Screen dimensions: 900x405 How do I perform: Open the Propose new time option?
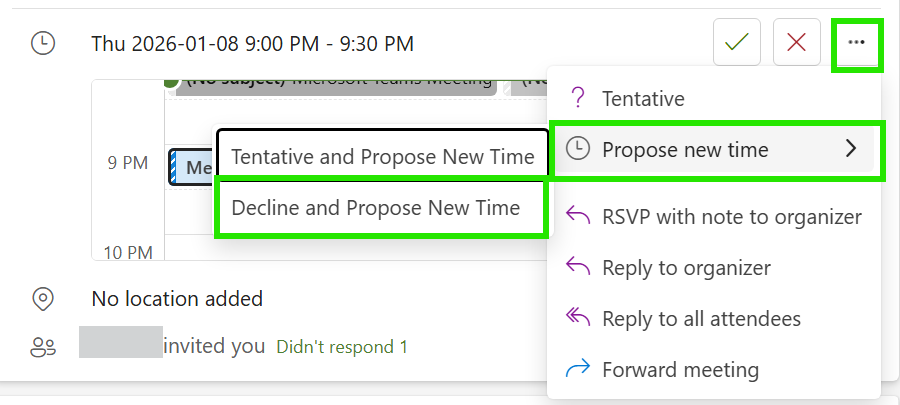685,150
